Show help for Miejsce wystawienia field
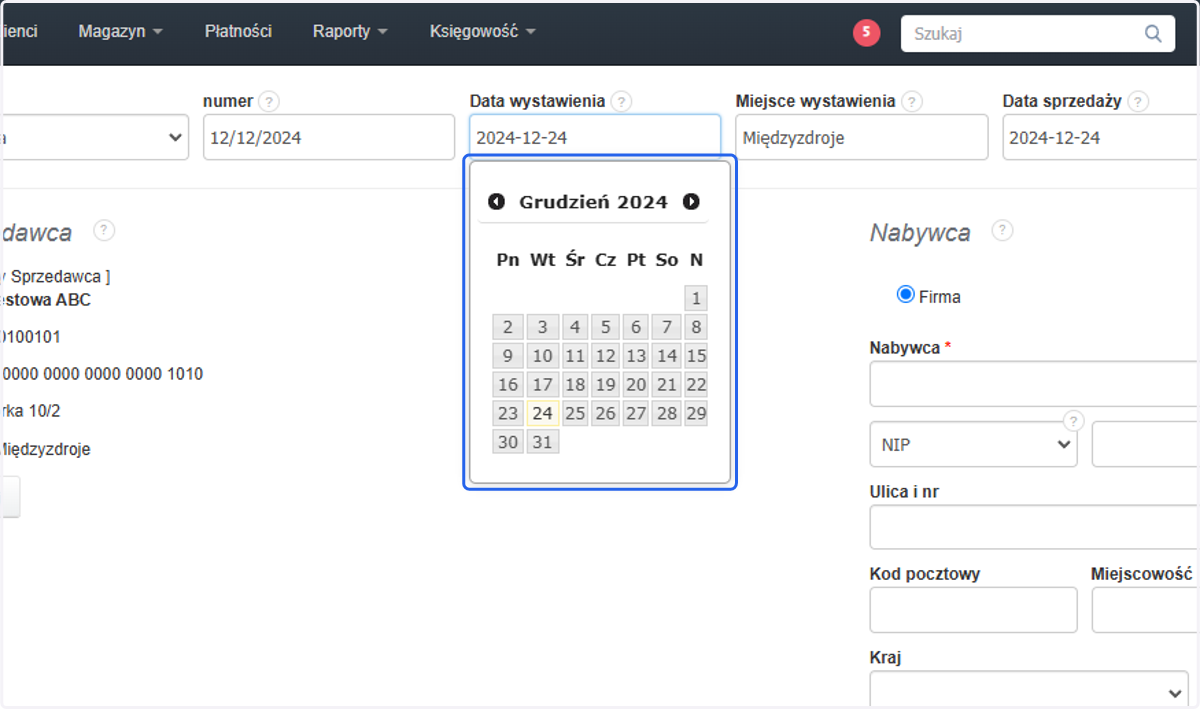 (x=911, y=102)
